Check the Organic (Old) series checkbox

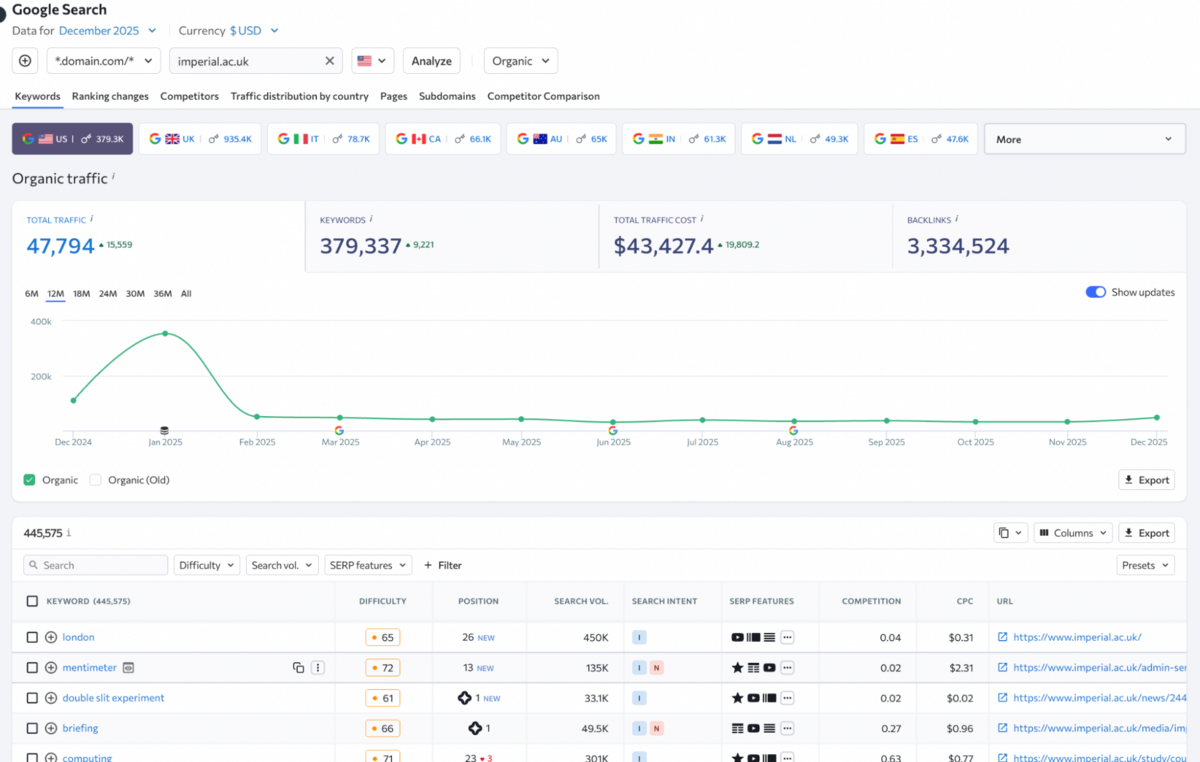click(96, 480)
